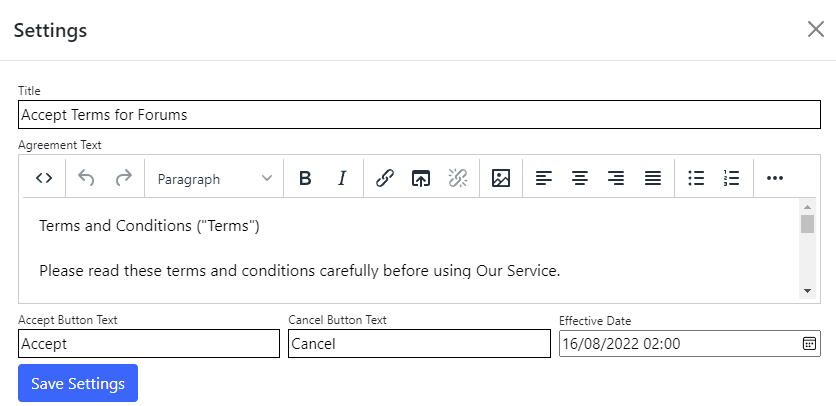Expand the Paragraph format dropdown

coord(214,179)
